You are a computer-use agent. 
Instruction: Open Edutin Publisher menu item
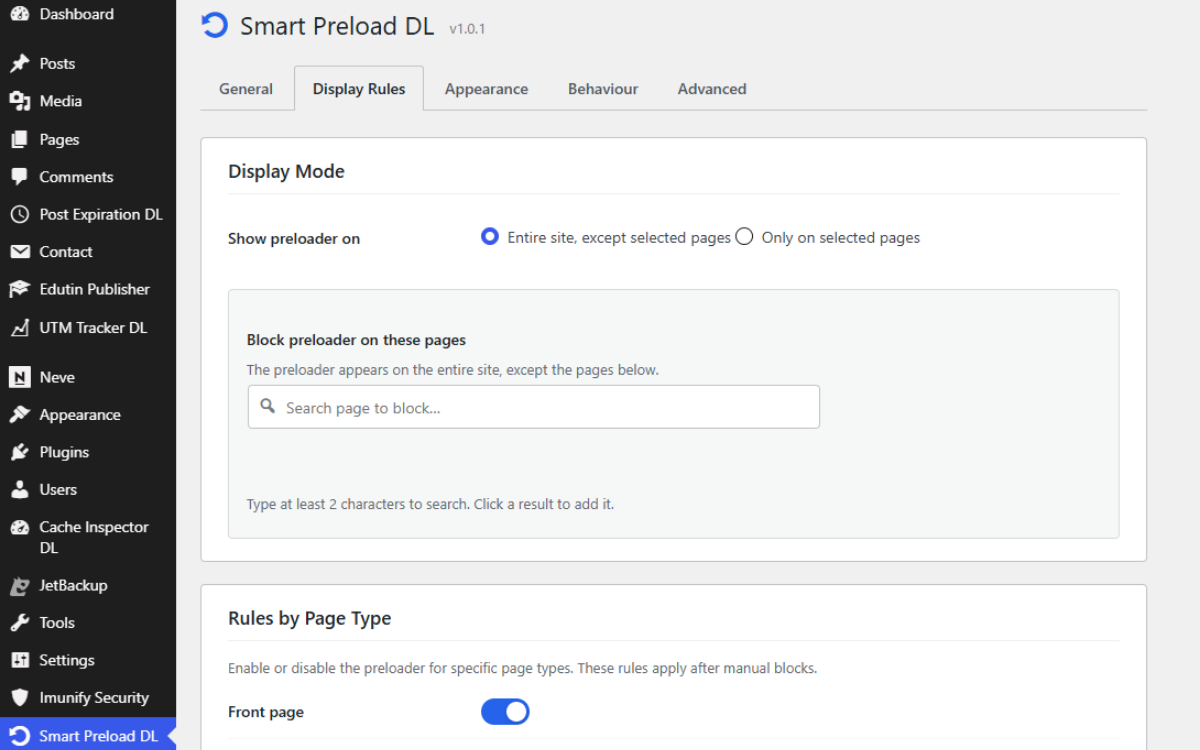[x=88, y=289]
